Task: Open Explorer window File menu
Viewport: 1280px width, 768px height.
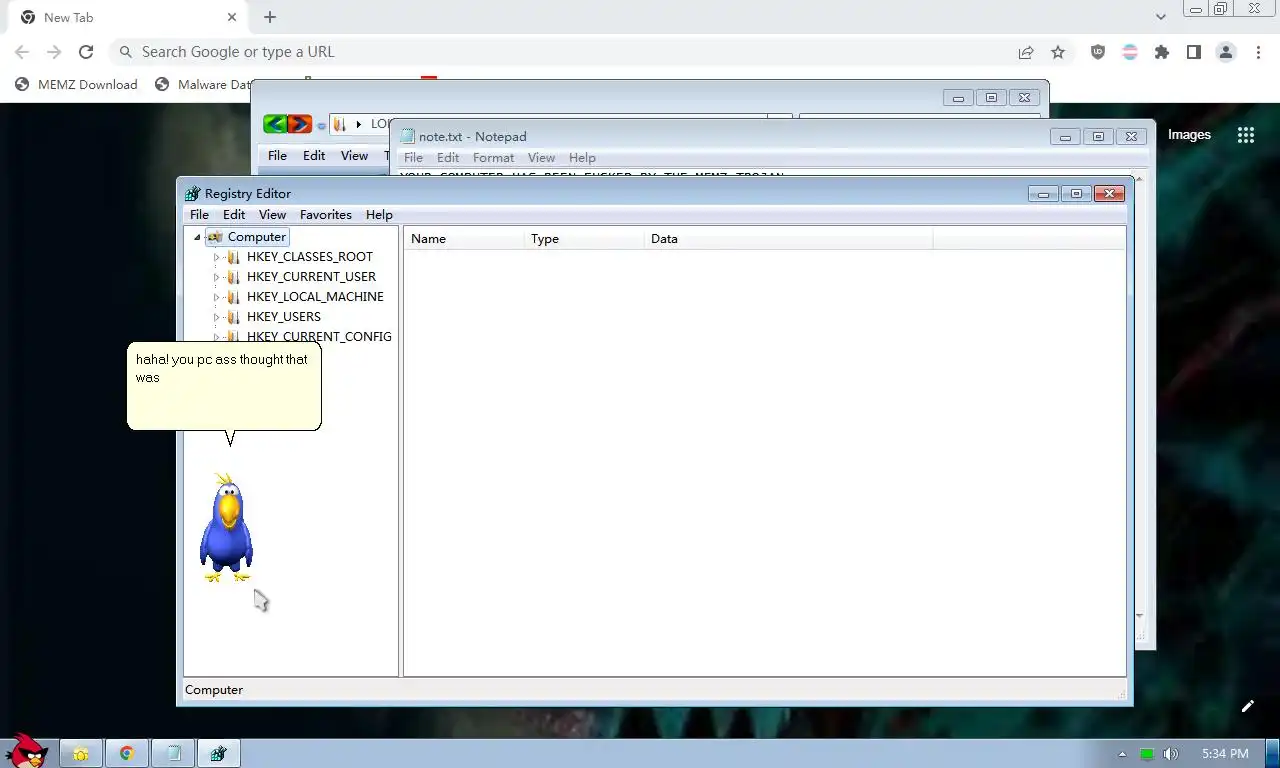Action: point(277,156)
